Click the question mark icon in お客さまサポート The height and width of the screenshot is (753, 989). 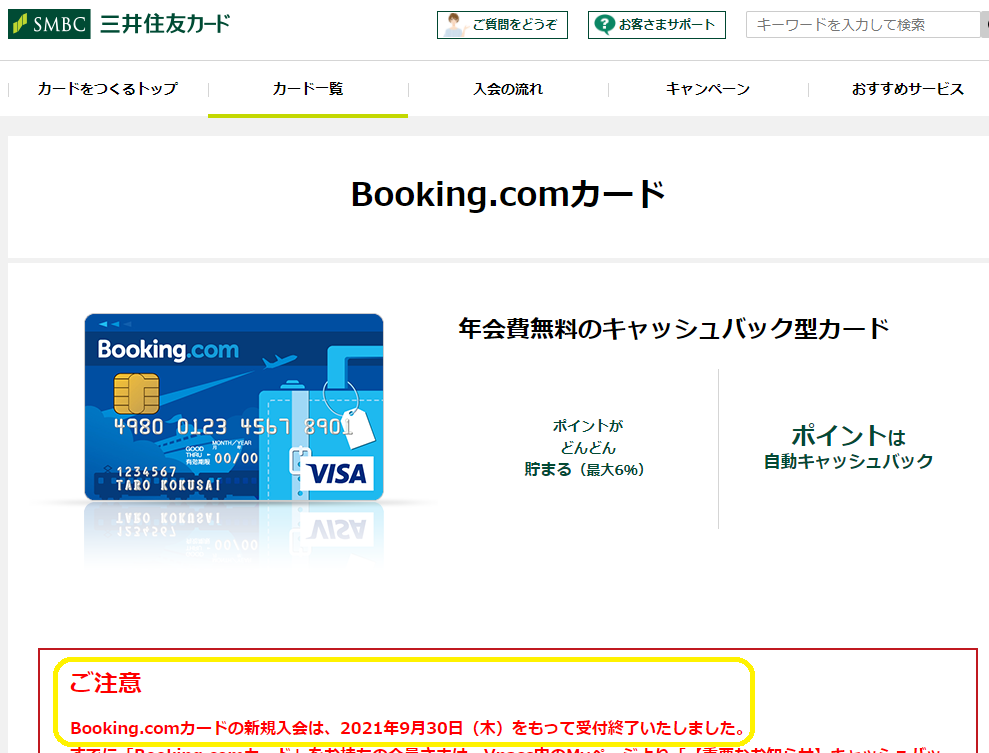click(x=604, y=25)
